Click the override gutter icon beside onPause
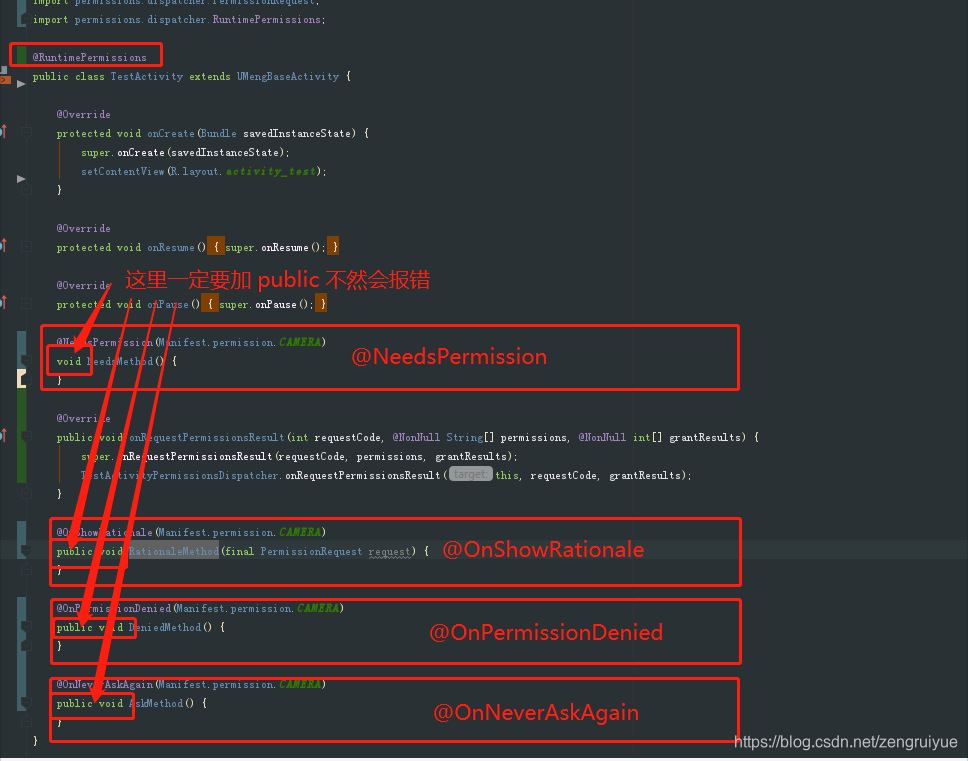Image resolution: width=968 pixels, height=761 pixels. tap(3, 302)
